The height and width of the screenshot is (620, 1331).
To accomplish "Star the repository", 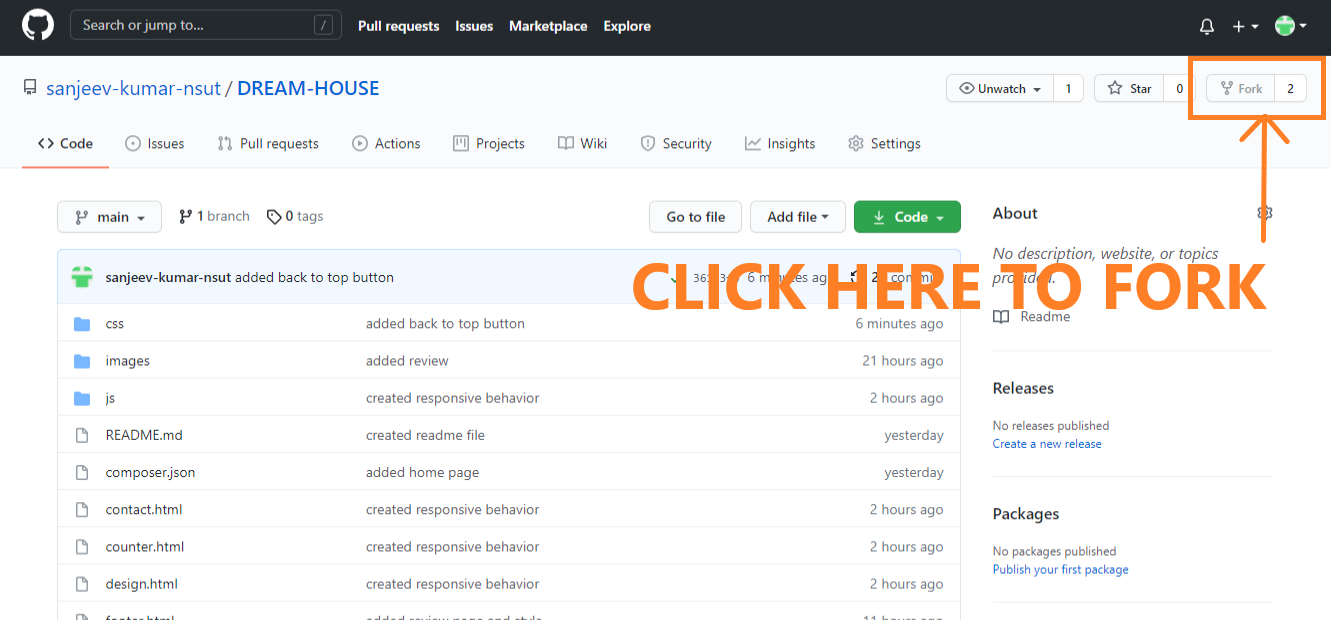I will coord(1129,89).
